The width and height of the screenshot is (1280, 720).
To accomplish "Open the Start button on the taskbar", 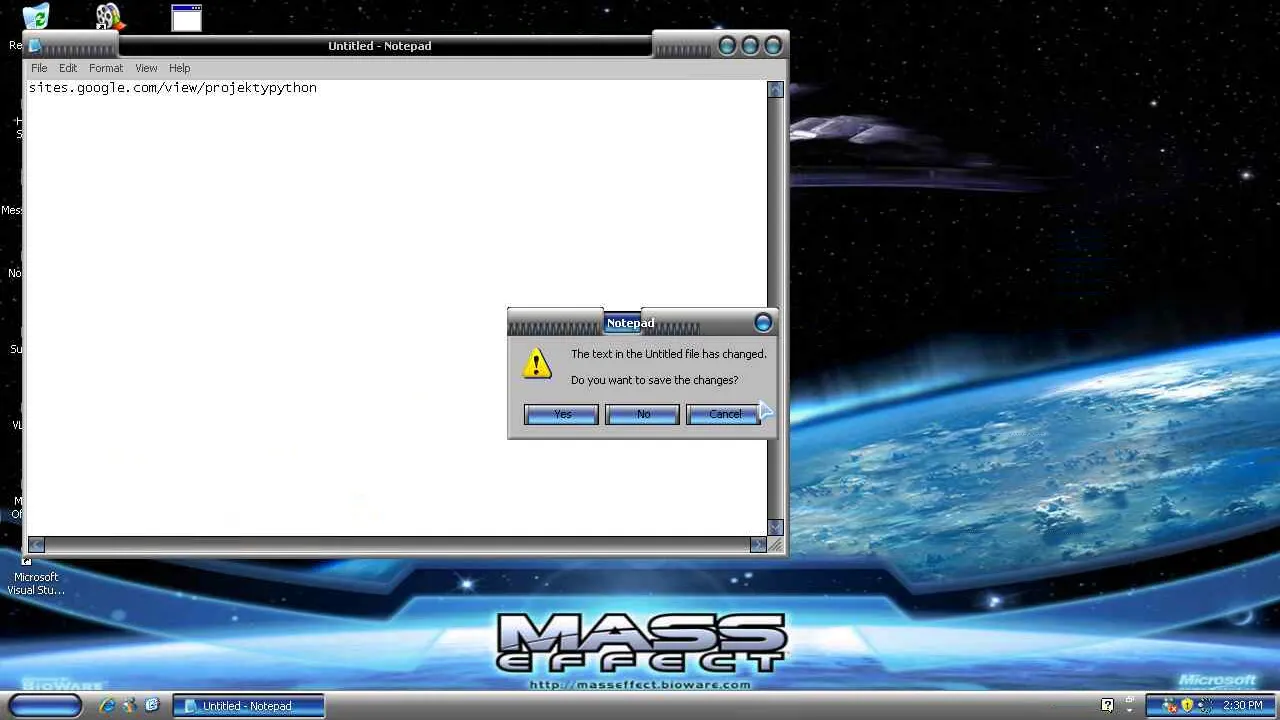I will click(45, 706).
